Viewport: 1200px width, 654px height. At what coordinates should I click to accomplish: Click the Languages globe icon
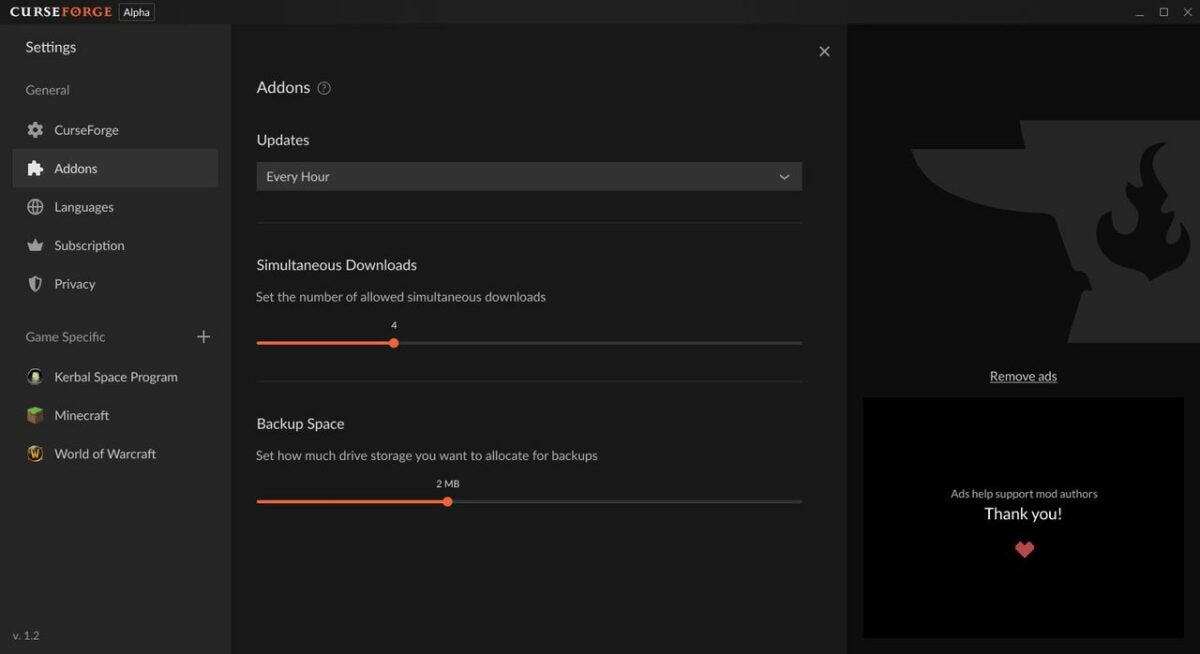point(35,207)
